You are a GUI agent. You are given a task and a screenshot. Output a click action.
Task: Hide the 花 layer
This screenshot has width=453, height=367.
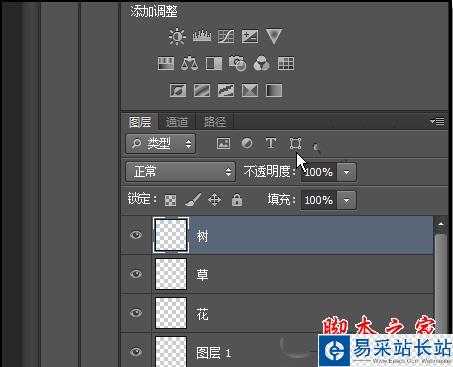pyautogui.click(x=136, y=313)
